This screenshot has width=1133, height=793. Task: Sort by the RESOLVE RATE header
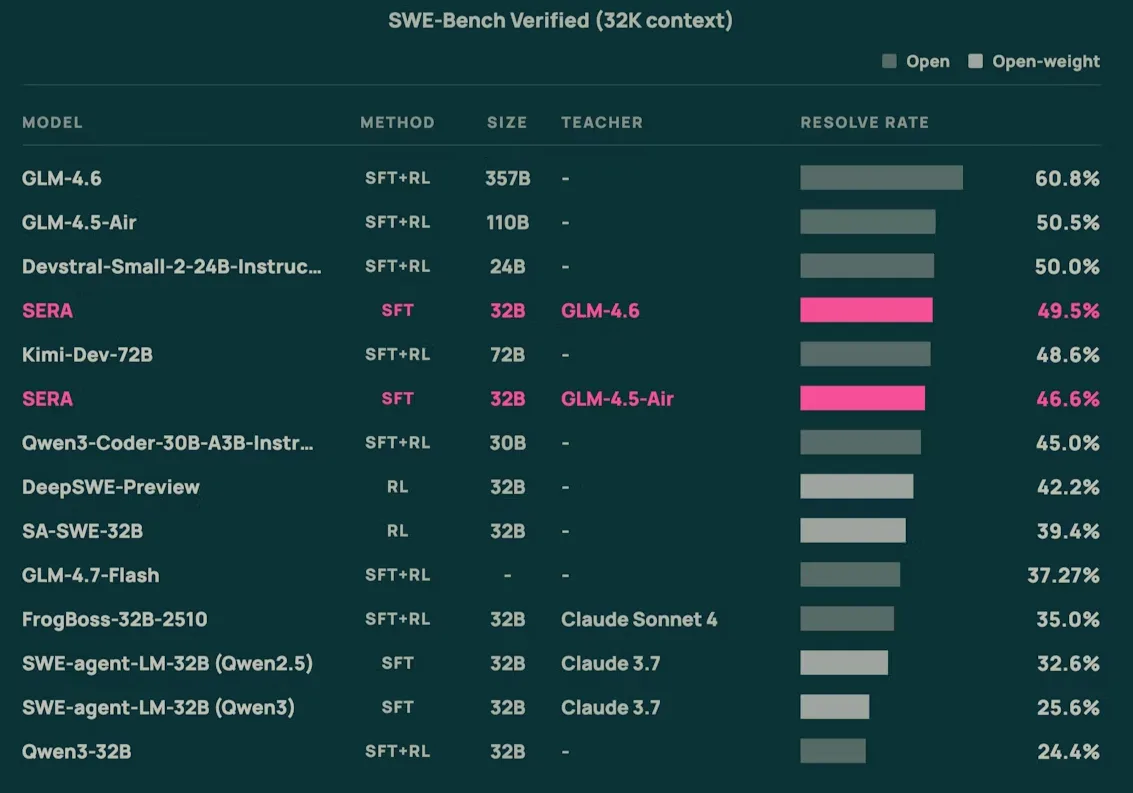(864, 123)
